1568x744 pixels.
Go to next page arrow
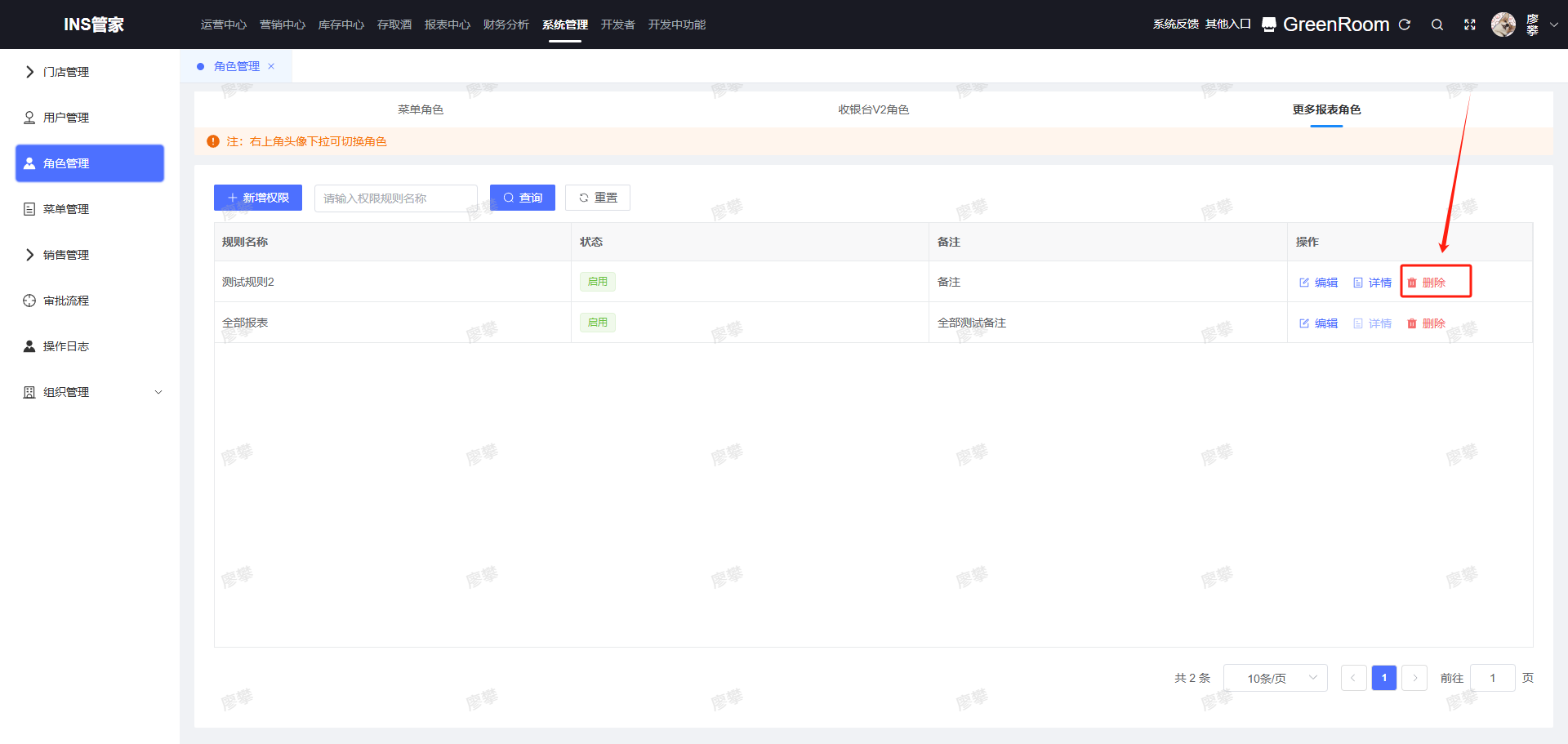[x=1414, y=678]
